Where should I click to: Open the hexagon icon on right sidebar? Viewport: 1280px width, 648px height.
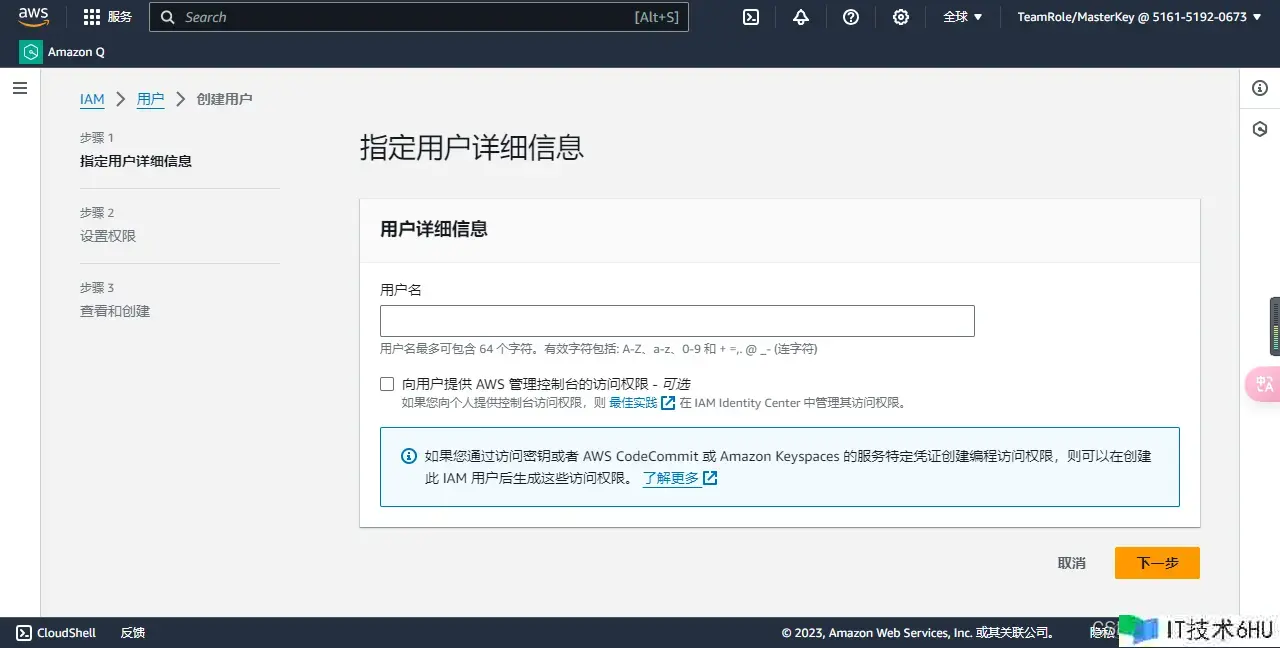(1260, 130)
